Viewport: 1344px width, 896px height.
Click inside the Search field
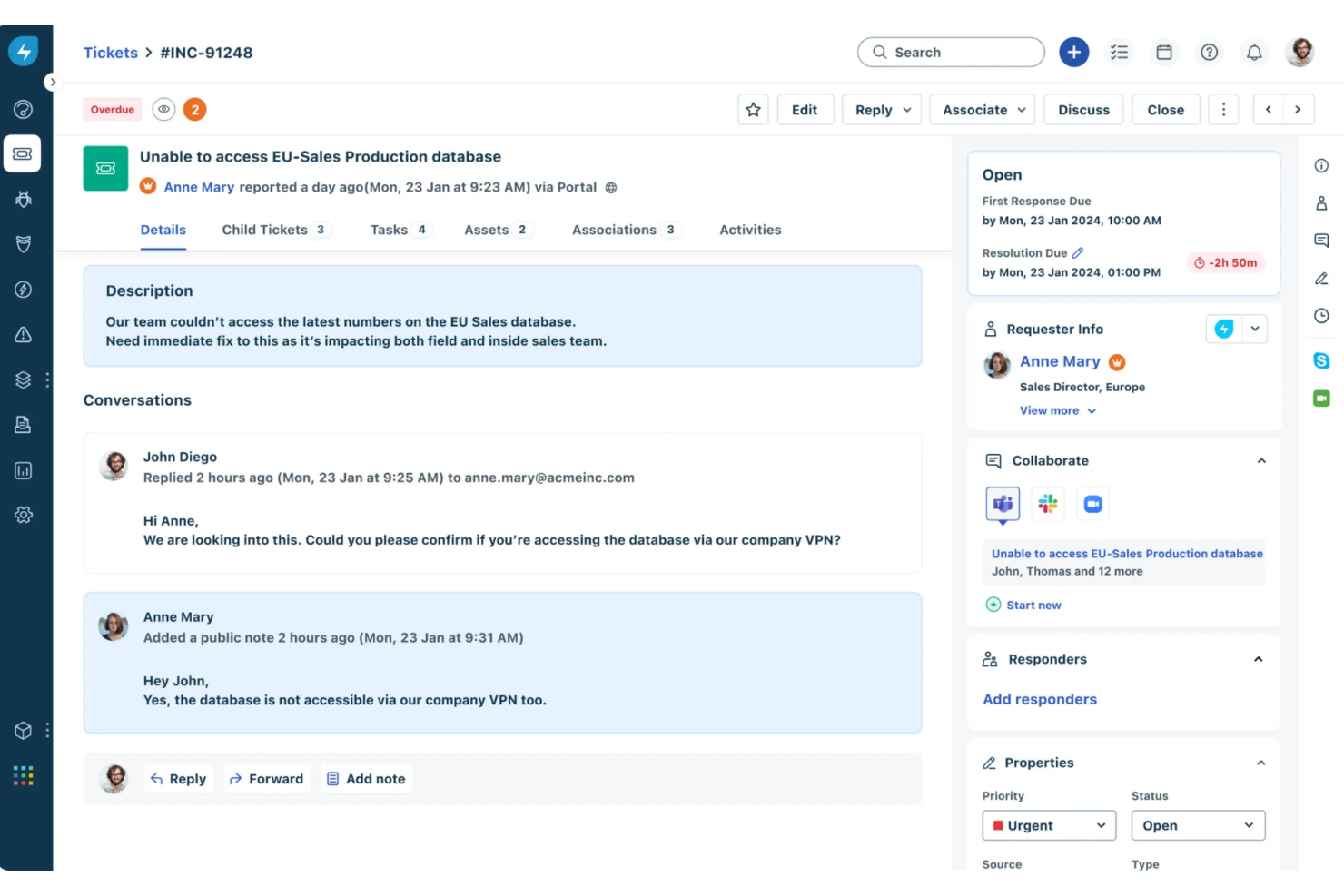pos(950,52)
